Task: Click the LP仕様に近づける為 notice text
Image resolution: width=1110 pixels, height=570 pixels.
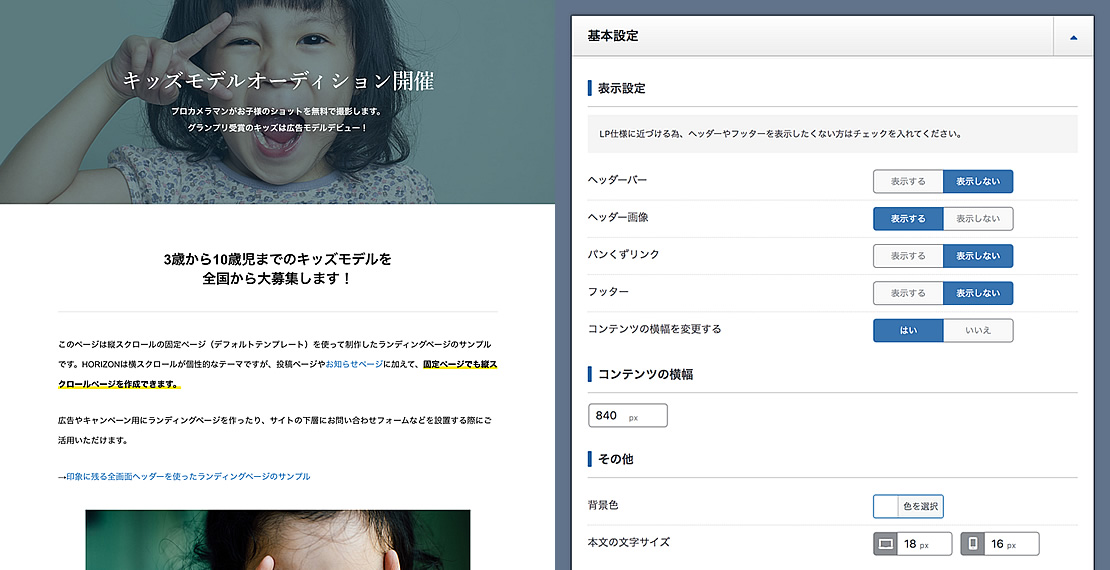Action: [x=780, y=134]
